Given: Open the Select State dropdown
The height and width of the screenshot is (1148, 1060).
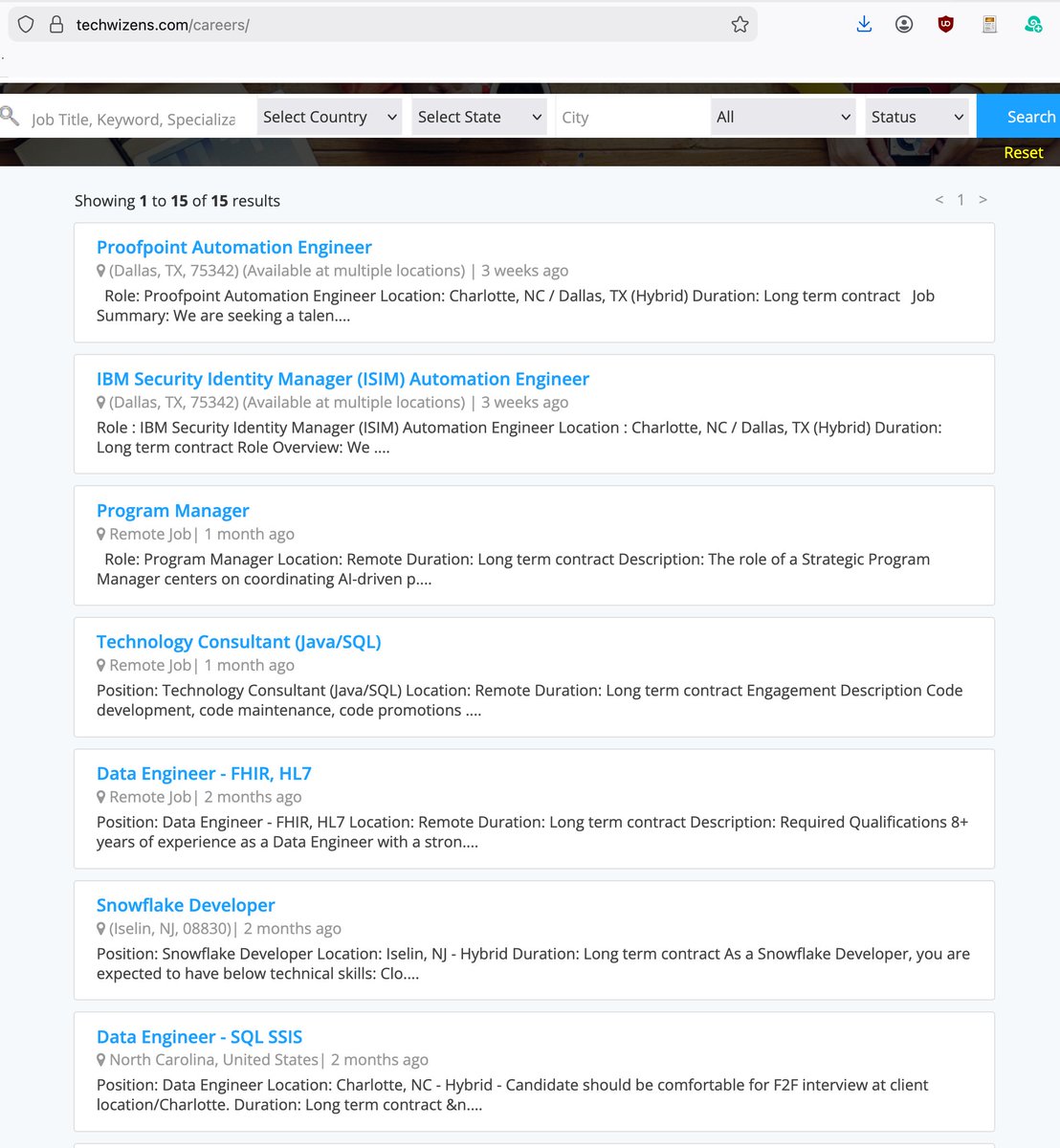Looking at the screenshot, I should pos(479,117).
